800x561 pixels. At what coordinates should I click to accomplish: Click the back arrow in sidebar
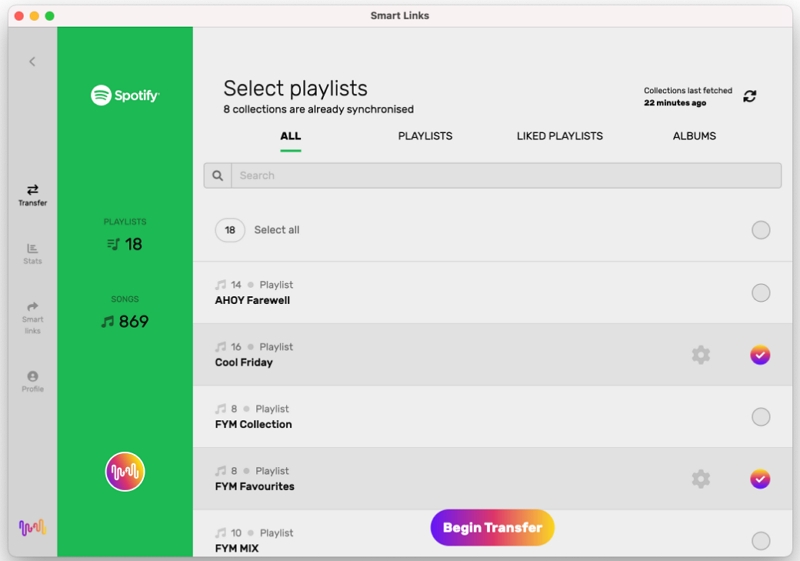coord(32,62)
